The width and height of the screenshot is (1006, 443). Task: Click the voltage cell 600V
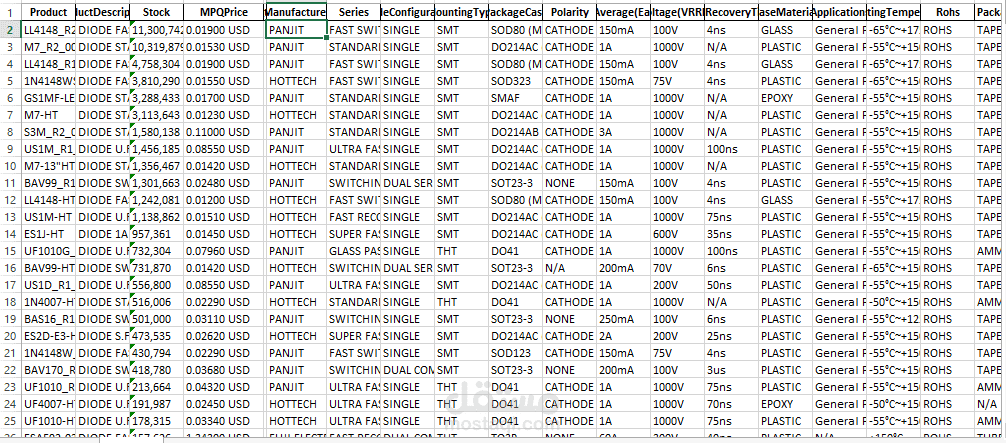click(677, 234)
